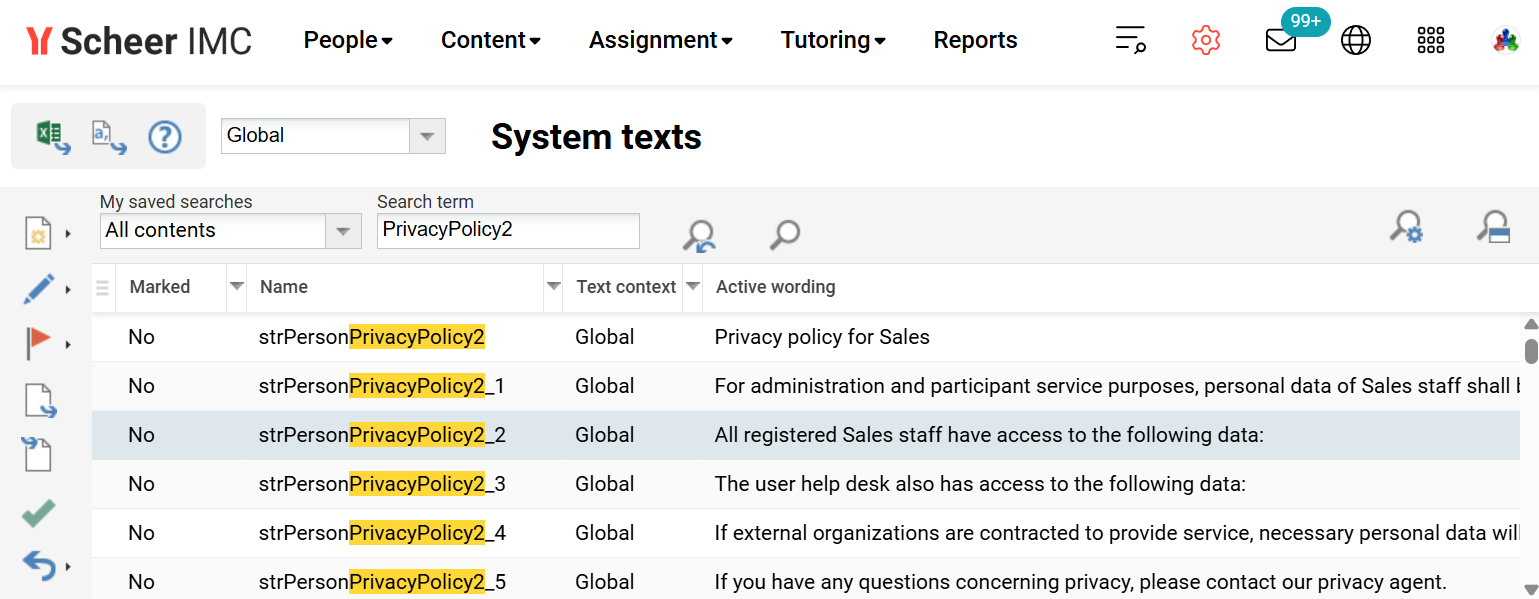This screenshot has width=1539, height=599.
Task: Open the Name column filter dropdown
Action: point(553,287)
